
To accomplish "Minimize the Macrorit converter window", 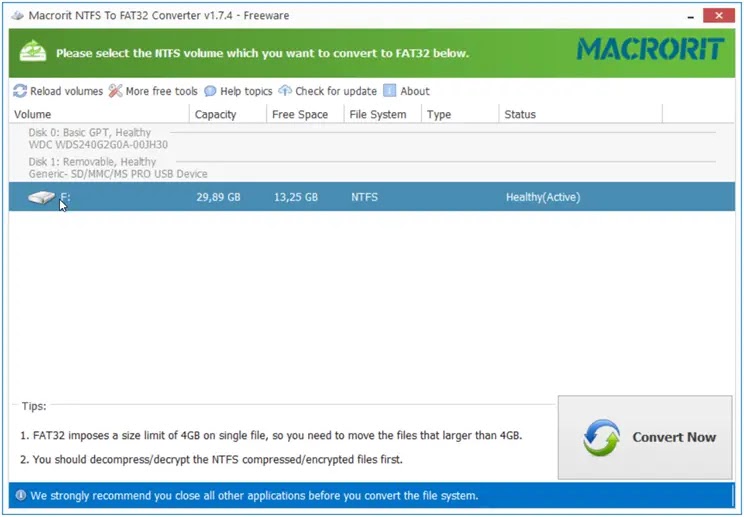I will tap(691, 16).
